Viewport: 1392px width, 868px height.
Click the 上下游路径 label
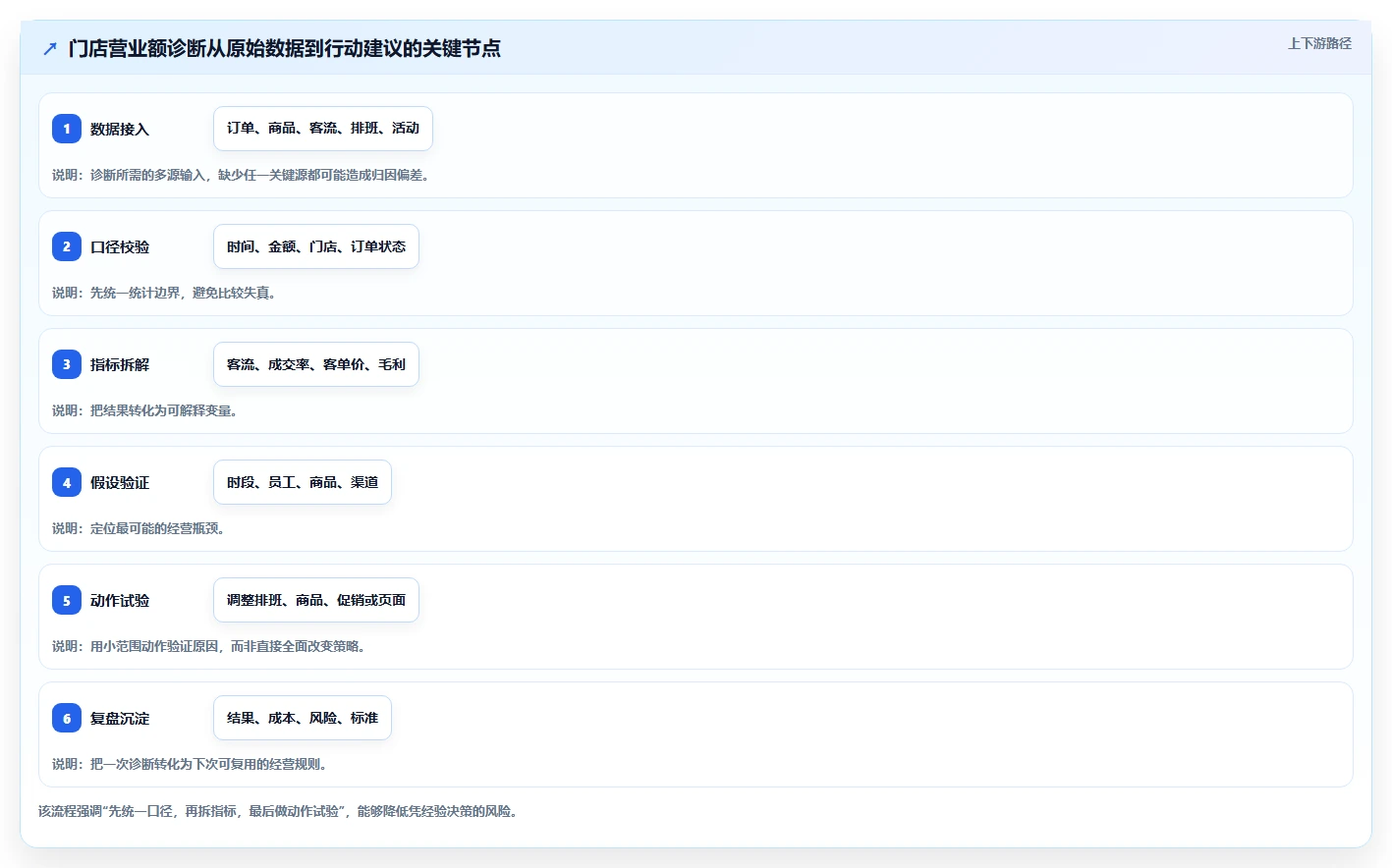[x=1319, y=43]
